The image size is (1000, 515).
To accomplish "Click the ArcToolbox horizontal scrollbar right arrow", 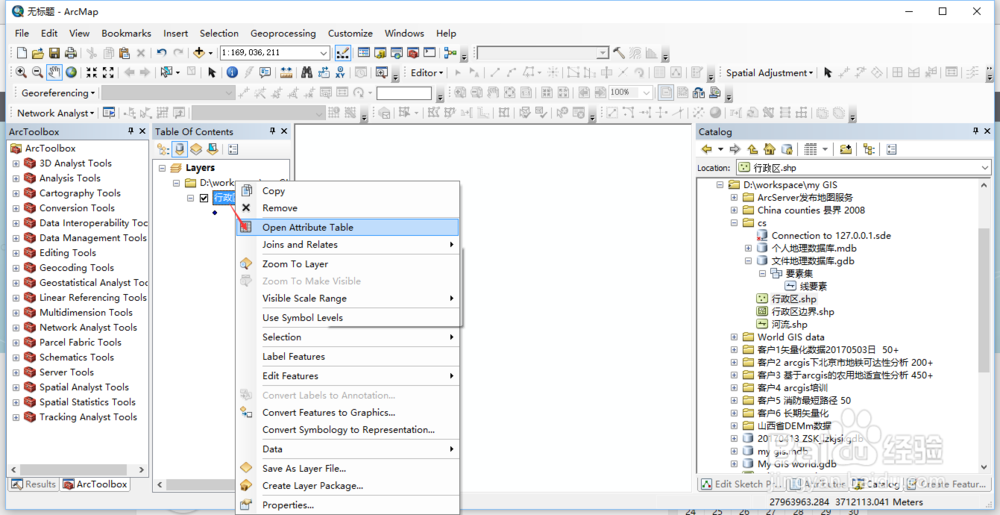I will click(142, 469).
